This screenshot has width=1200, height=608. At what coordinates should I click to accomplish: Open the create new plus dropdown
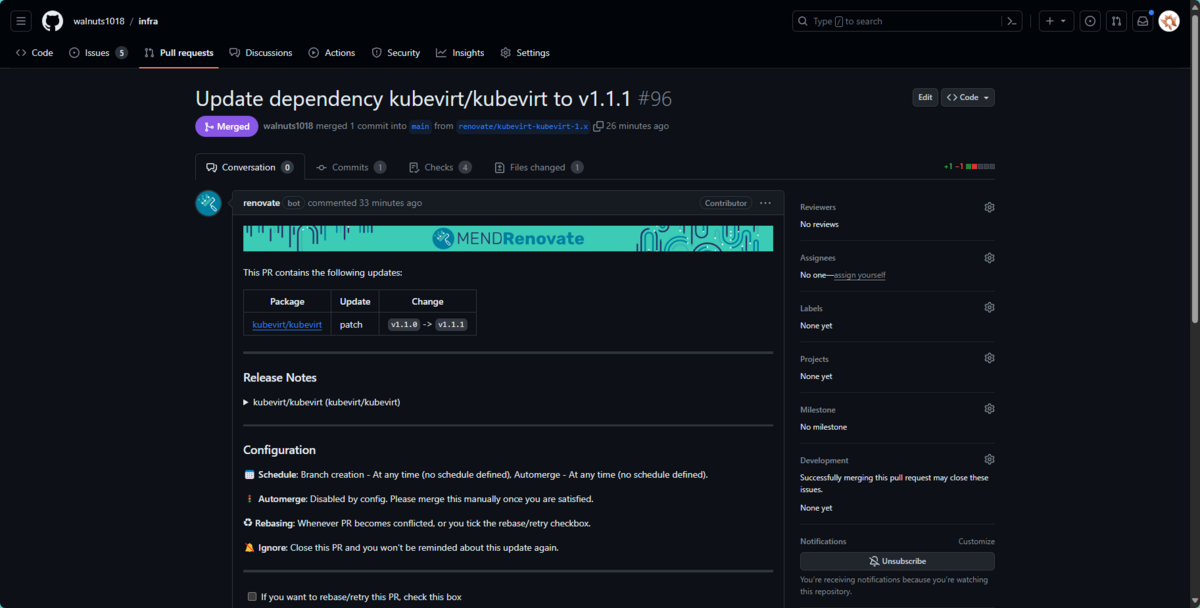[1056, 20]
